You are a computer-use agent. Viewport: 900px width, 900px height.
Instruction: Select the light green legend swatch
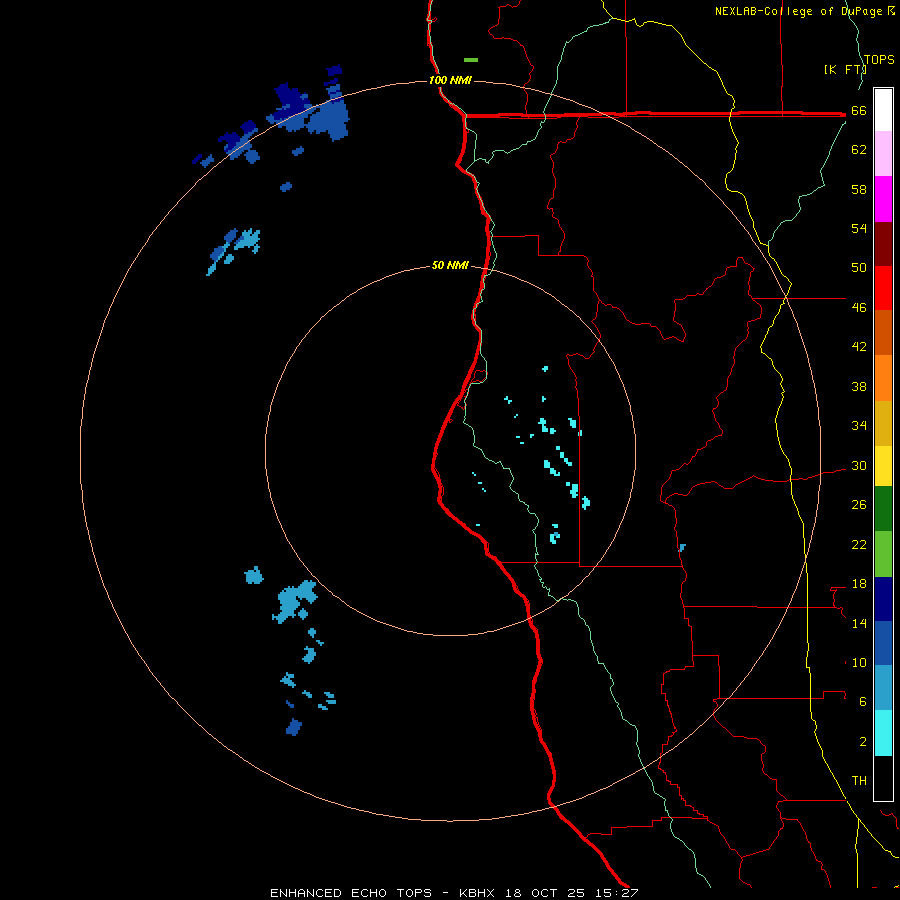point(883,554)
